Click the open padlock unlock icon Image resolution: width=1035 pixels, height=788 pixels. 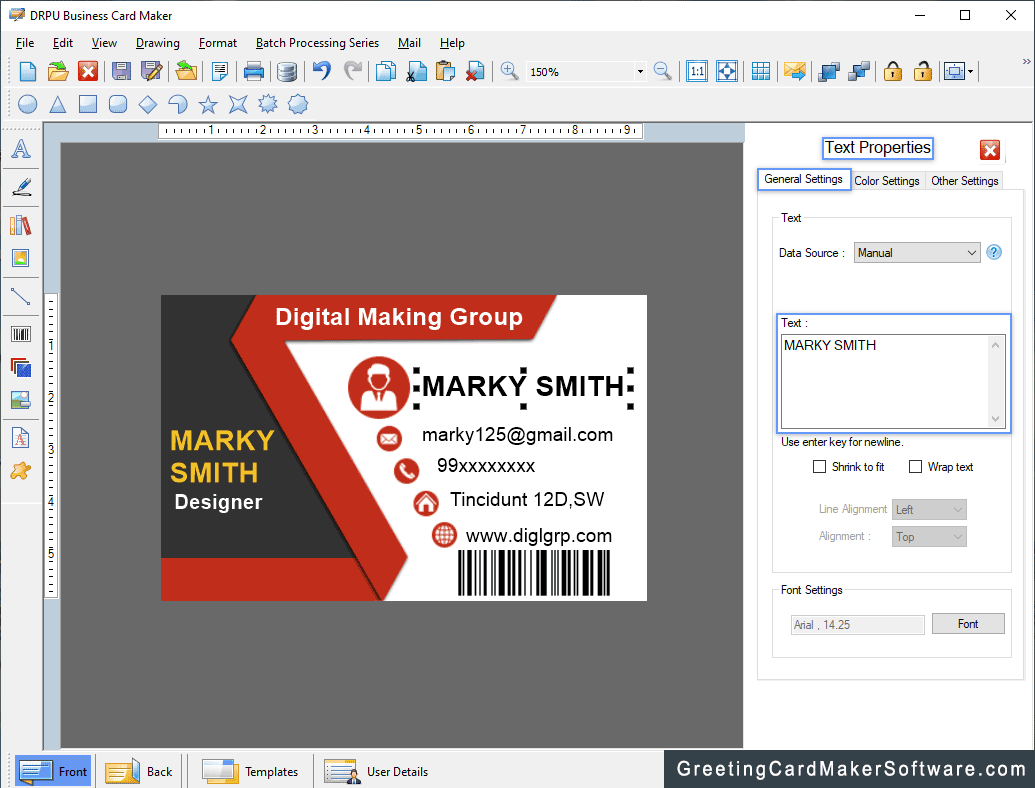(923, 71)
